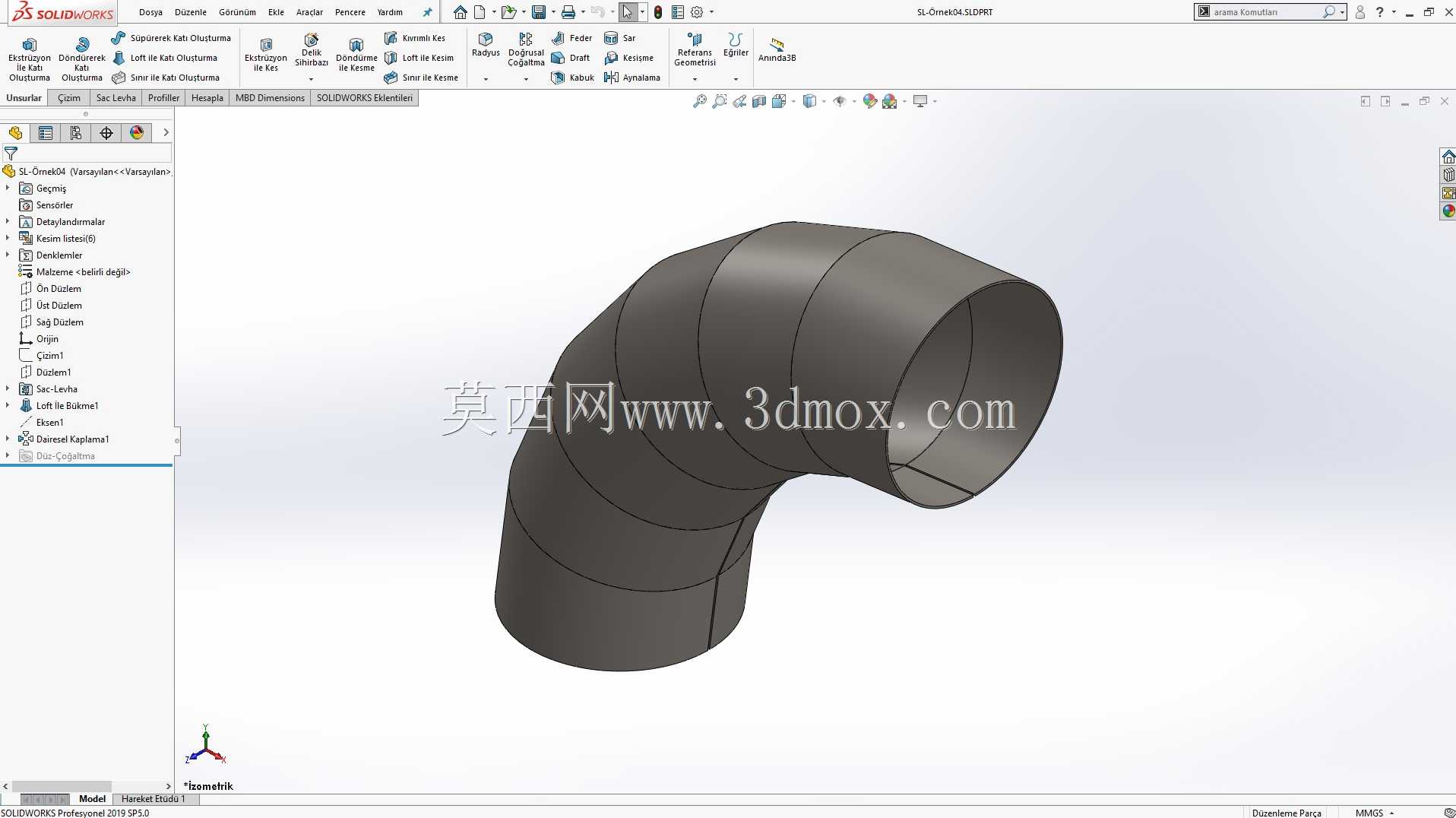Viewport: 1456px width, 818px height.
Task: Select Sınır ile Katı Oluşturma tool
Action: [x=166, y=78]
